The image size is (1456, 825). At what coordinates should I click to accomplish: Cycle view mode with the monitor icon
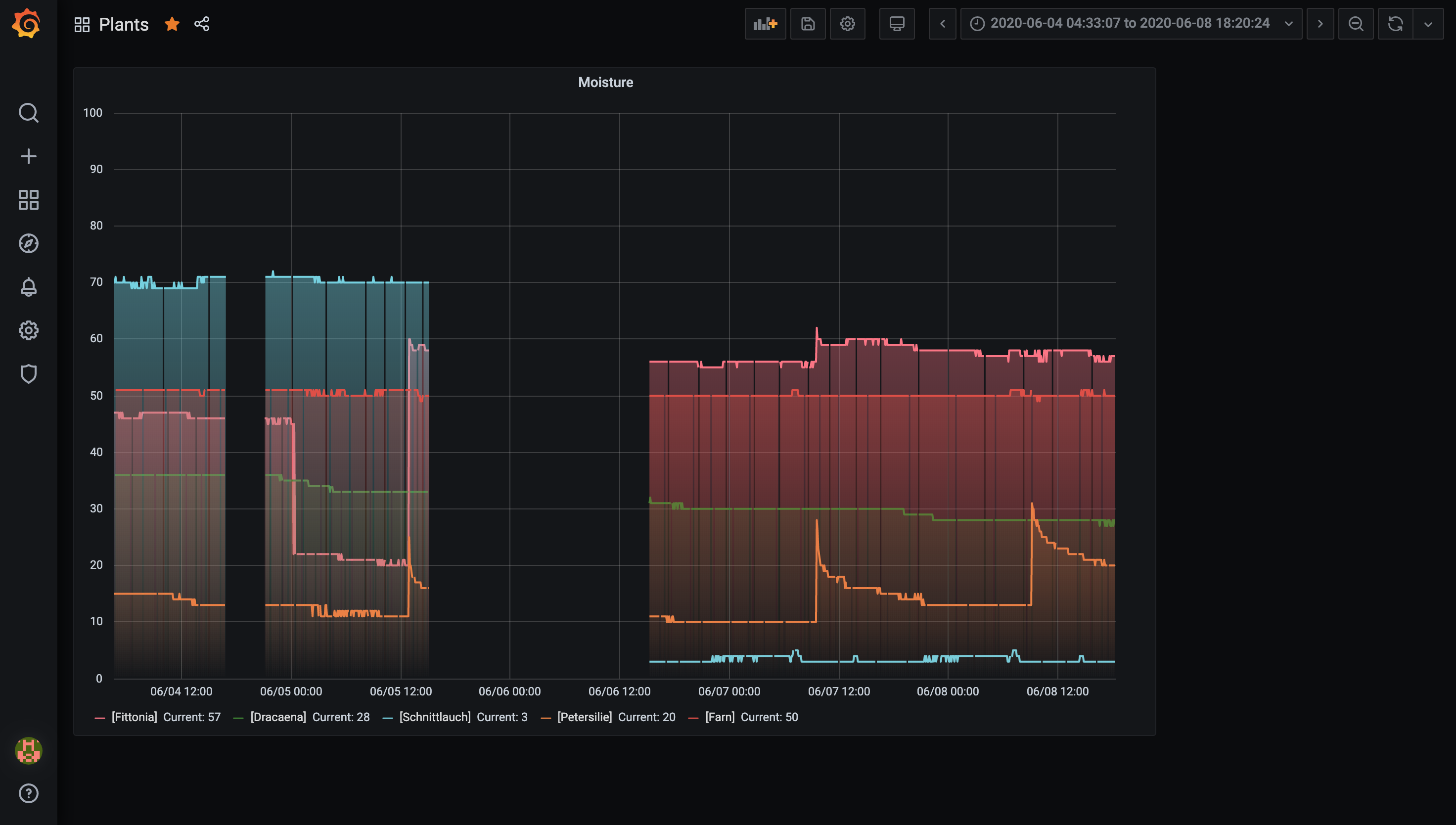(x=896, y=24)
